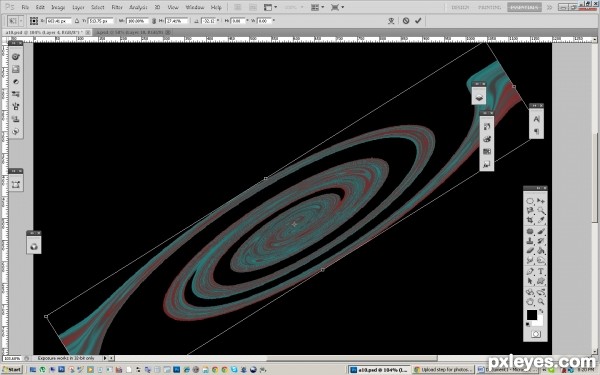Switch to the first PAINTING workspace button
The height and width of the screenshot is (375, 600).
click(489, 7)
